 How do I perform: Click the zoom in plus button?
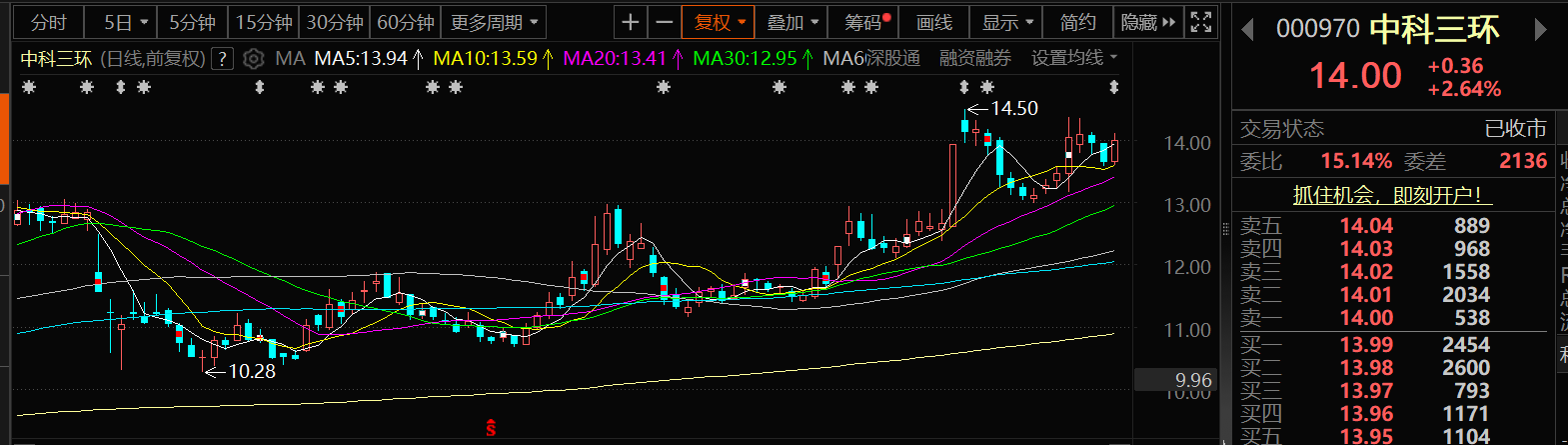pos(630,22)
